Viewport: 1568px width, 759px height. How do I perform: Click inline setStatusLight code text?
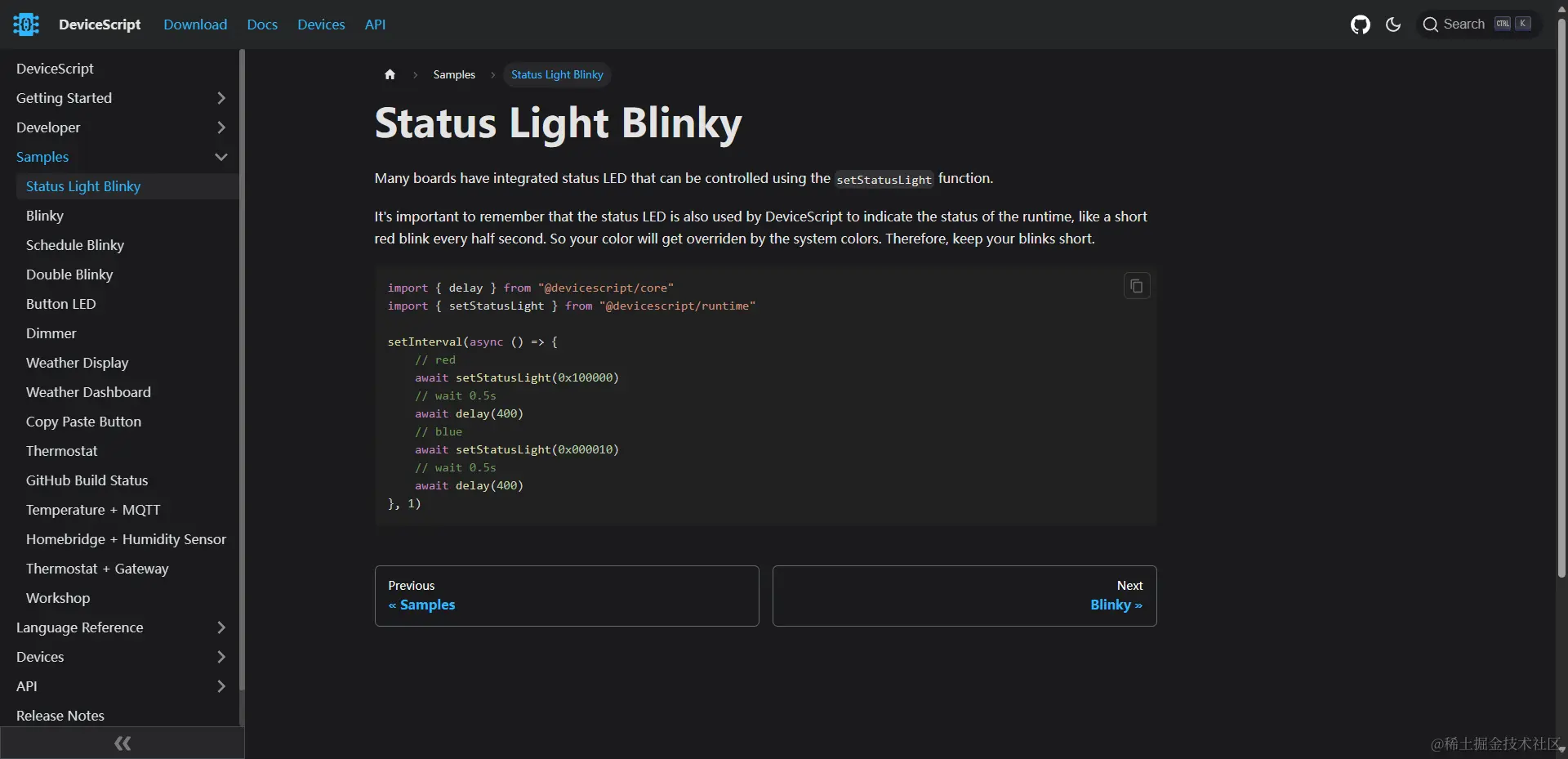[884, 180]
